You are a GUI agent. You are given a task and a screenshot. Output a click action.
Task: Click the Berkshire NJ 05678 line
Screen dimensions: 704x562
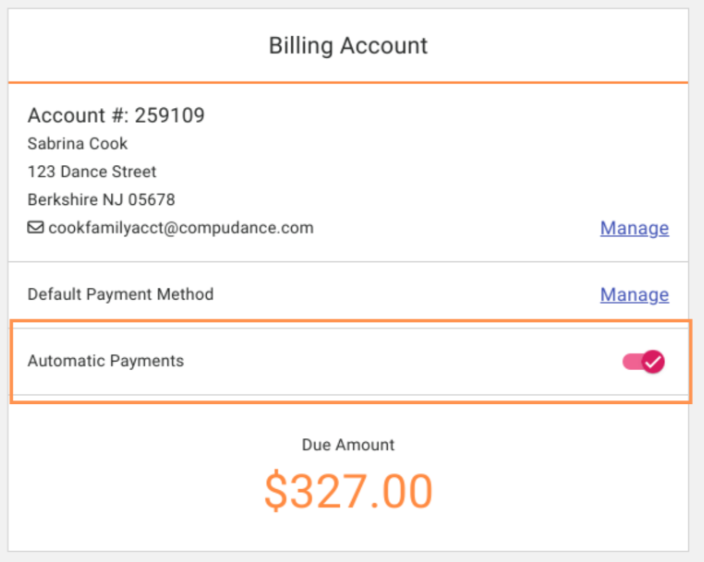tap(101, 200)
